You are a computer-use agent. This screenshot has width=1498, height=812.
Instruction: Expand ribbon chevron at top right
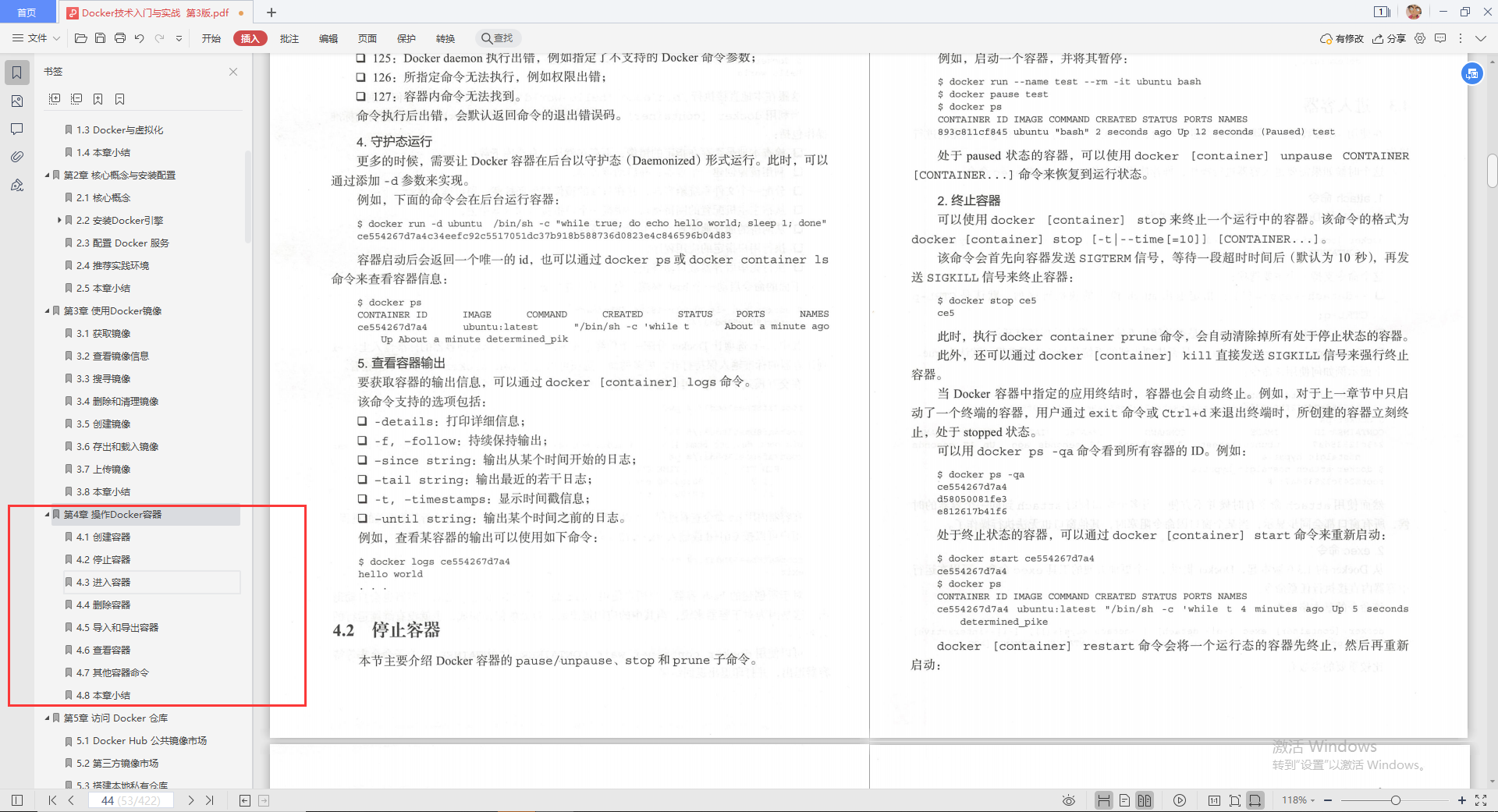(x=1481, y=38)
